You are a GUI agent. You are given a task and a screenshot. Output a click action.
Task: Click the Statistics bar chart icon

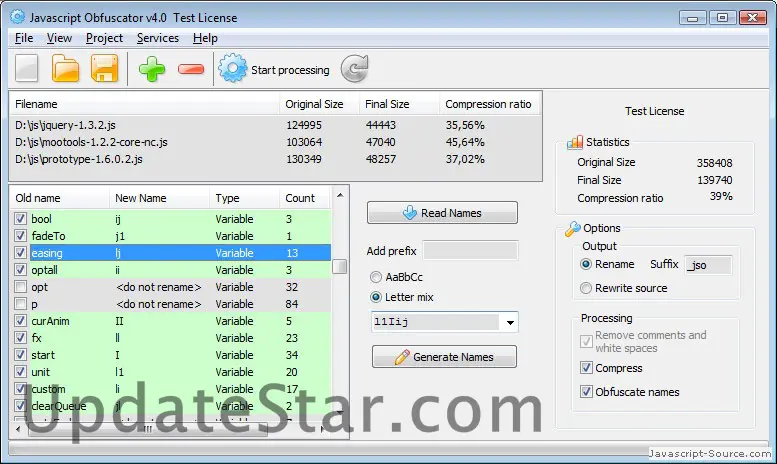click(x=575, y=142)
